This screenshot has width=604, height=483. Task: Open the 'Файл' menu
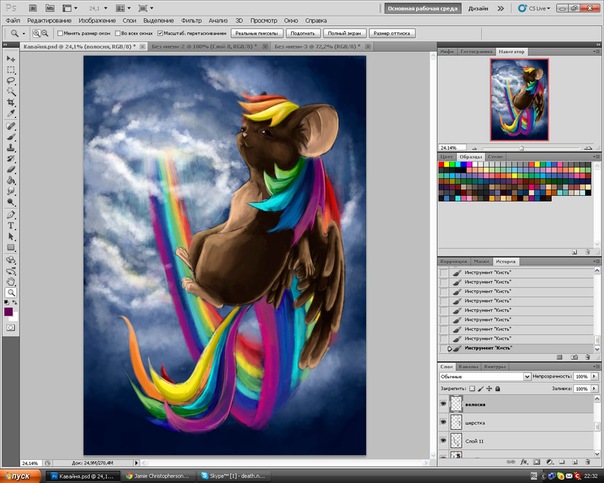click(x=13, y=20)
